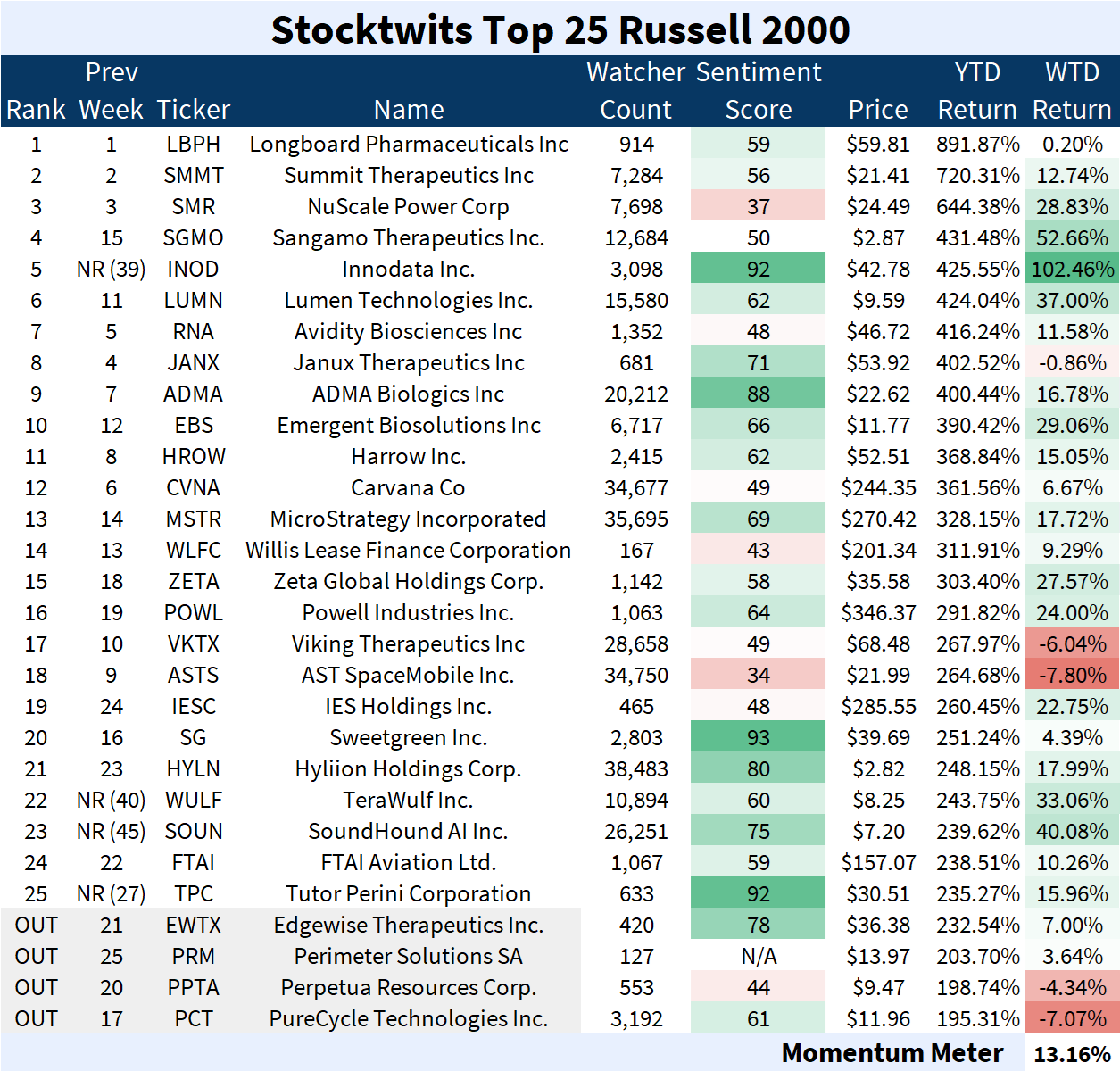Select the Momentum Meter label
This screenshot has width=1120, height=1071.
coord(892,1053)
